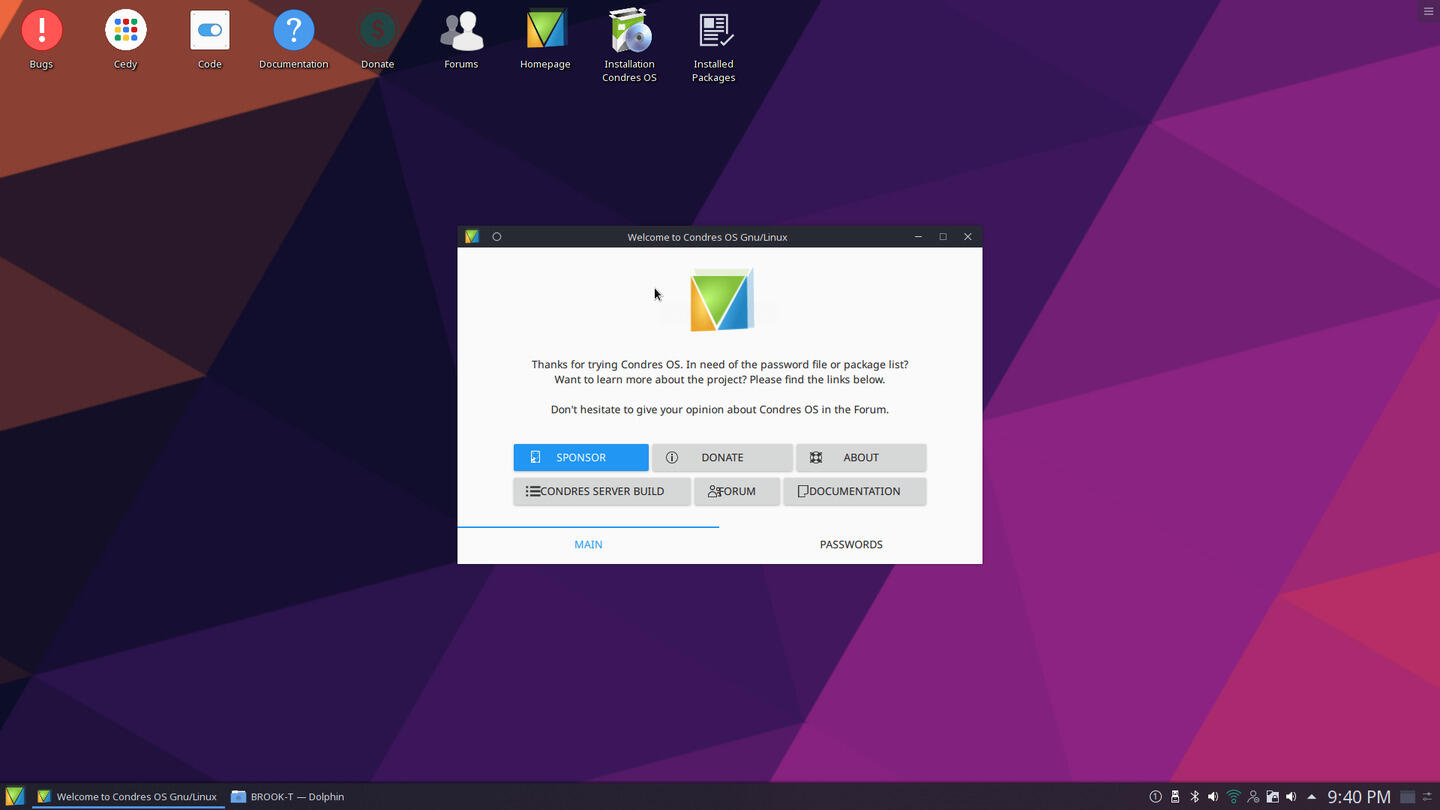Open the ABOUT button
The width and height of the screenshot is (1440, 810).
[x=861, y=457]
